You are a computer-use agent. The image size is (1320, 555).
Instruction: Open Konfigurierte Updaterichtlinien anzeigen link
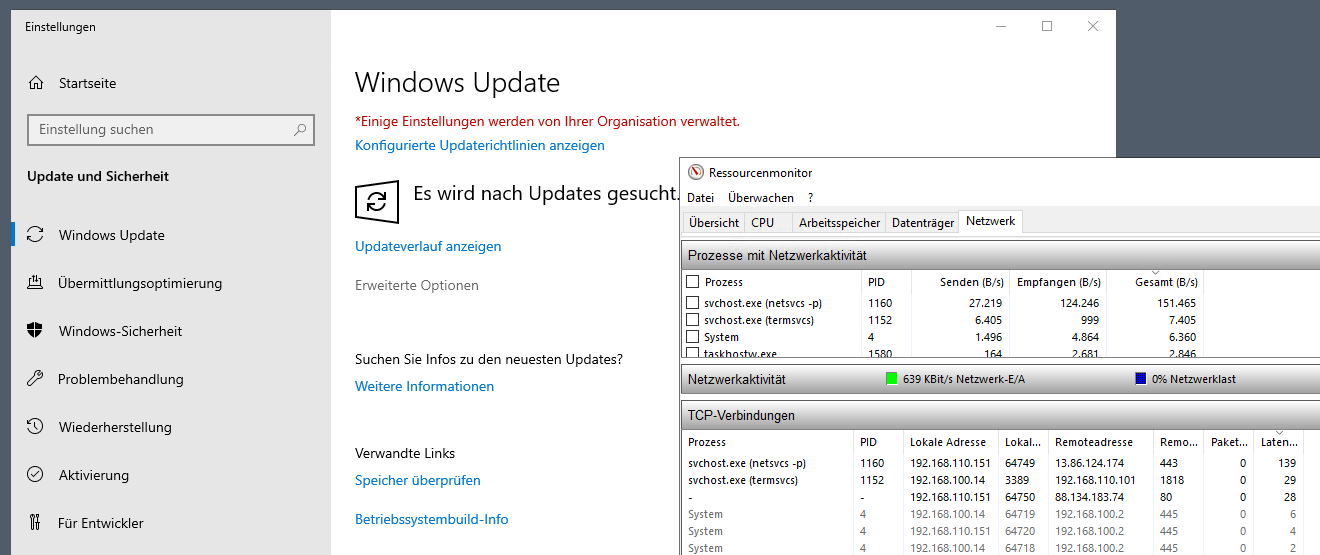pos(480,145)
